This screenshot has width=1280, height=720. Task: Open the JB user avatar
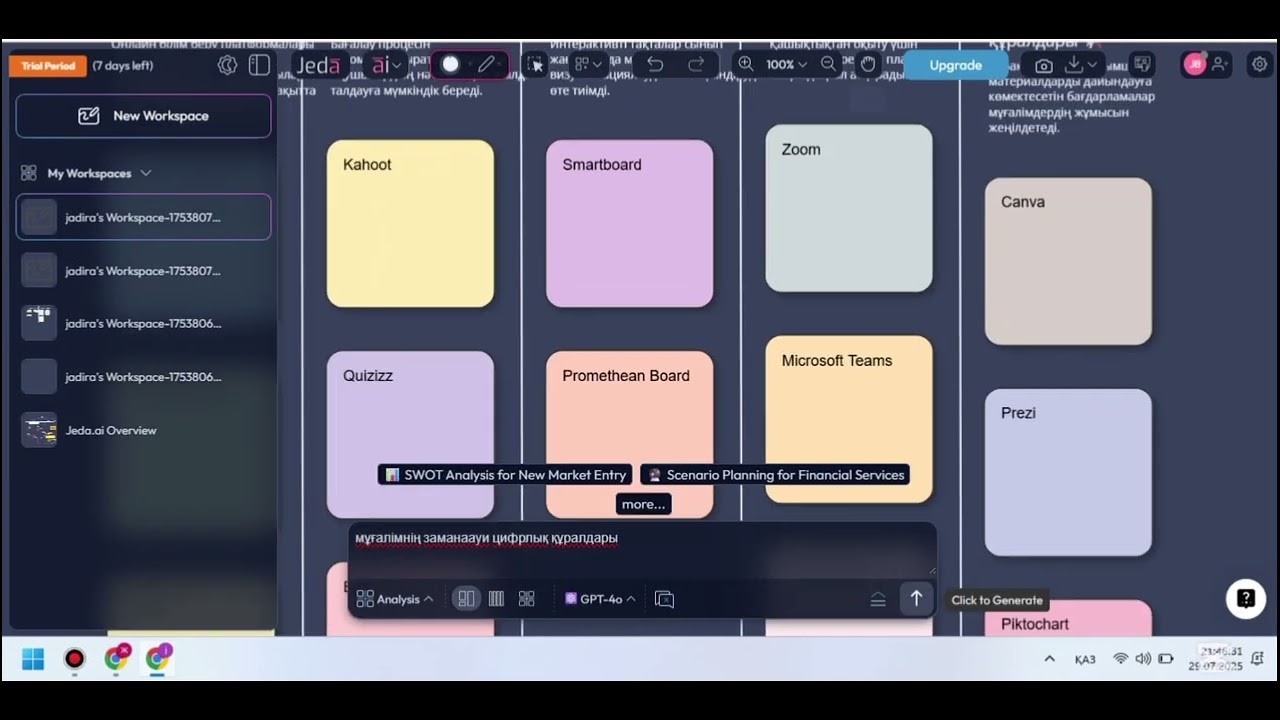pos(1194,65)
